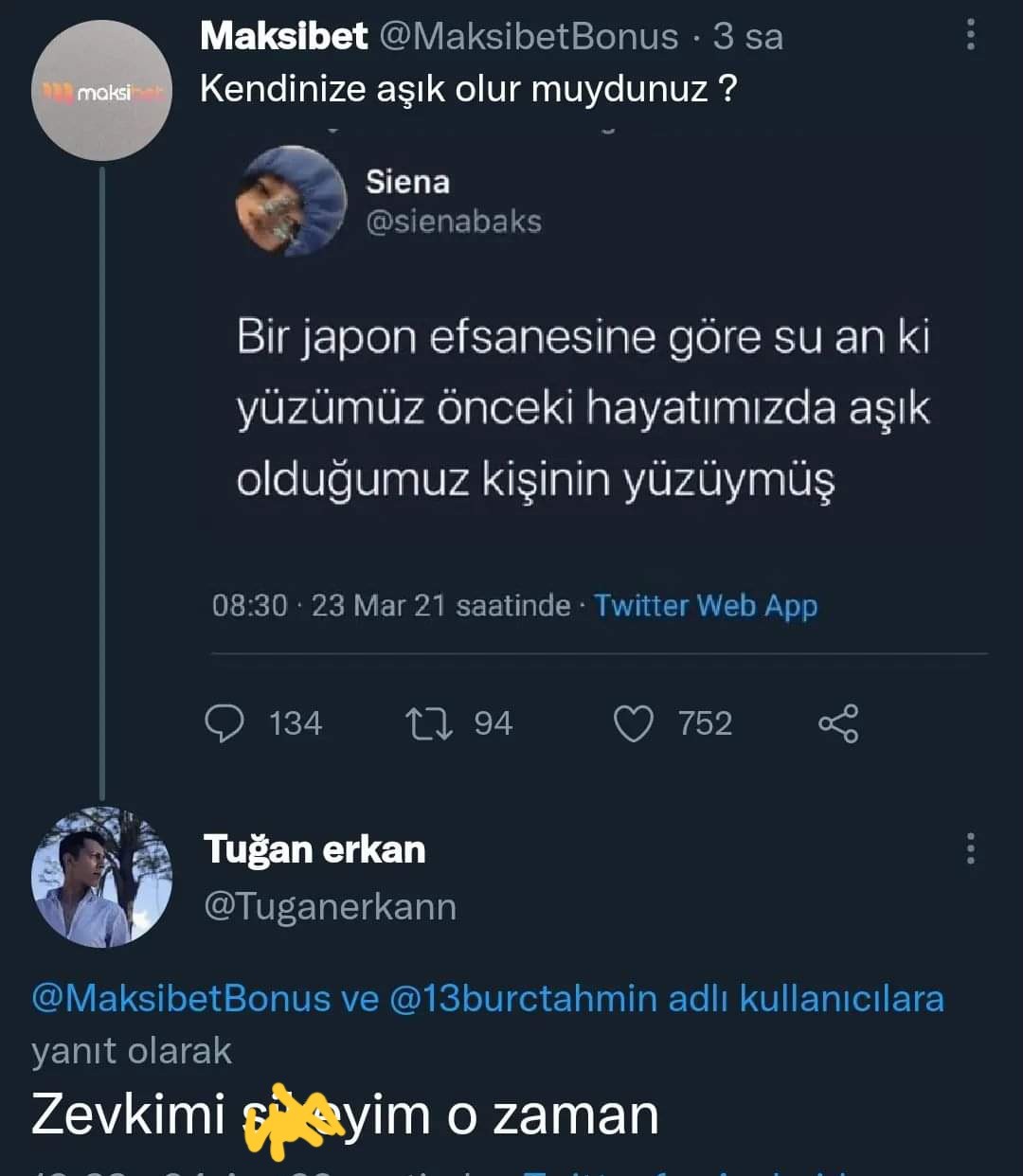Retweet using the icon with 94
1023x1176 pixels.
coord(429,724)
